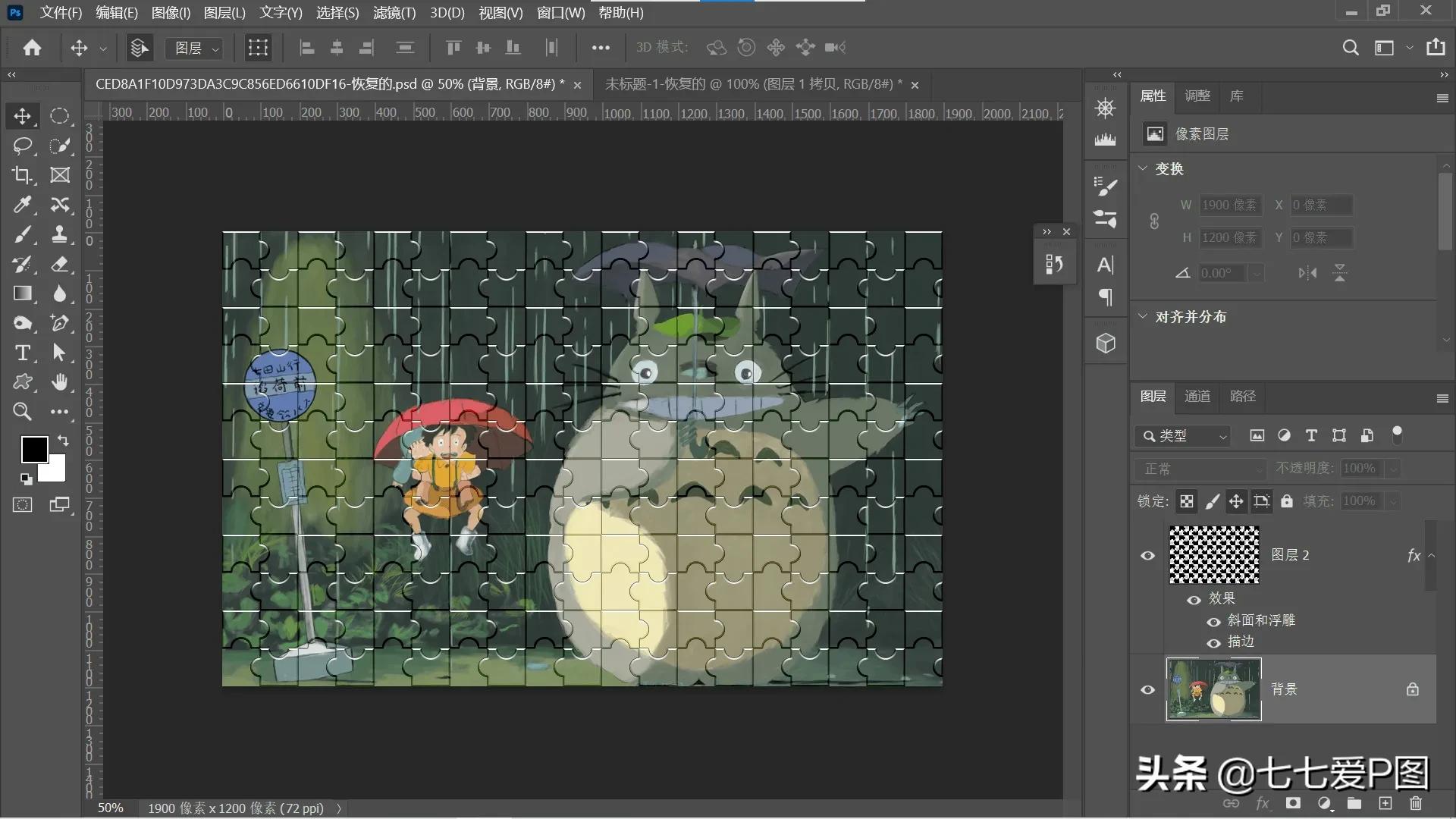1456x819 pixels.
Task: Toggle lock position button
Action: pyautogui.click(x=1236, y=501)
